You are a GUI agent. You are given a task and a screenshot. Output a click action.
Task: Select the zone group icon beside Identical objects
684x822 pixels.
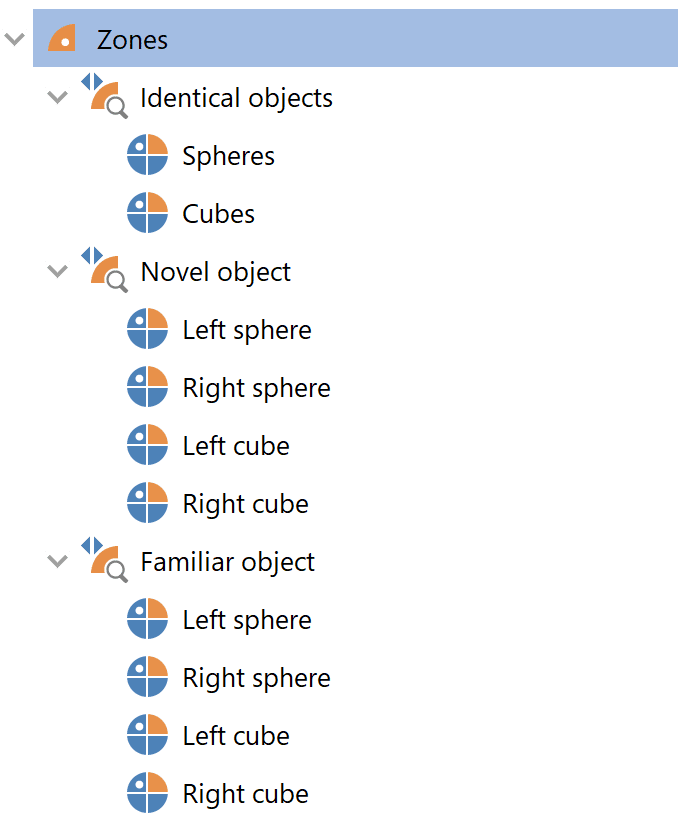pos(105,97)
